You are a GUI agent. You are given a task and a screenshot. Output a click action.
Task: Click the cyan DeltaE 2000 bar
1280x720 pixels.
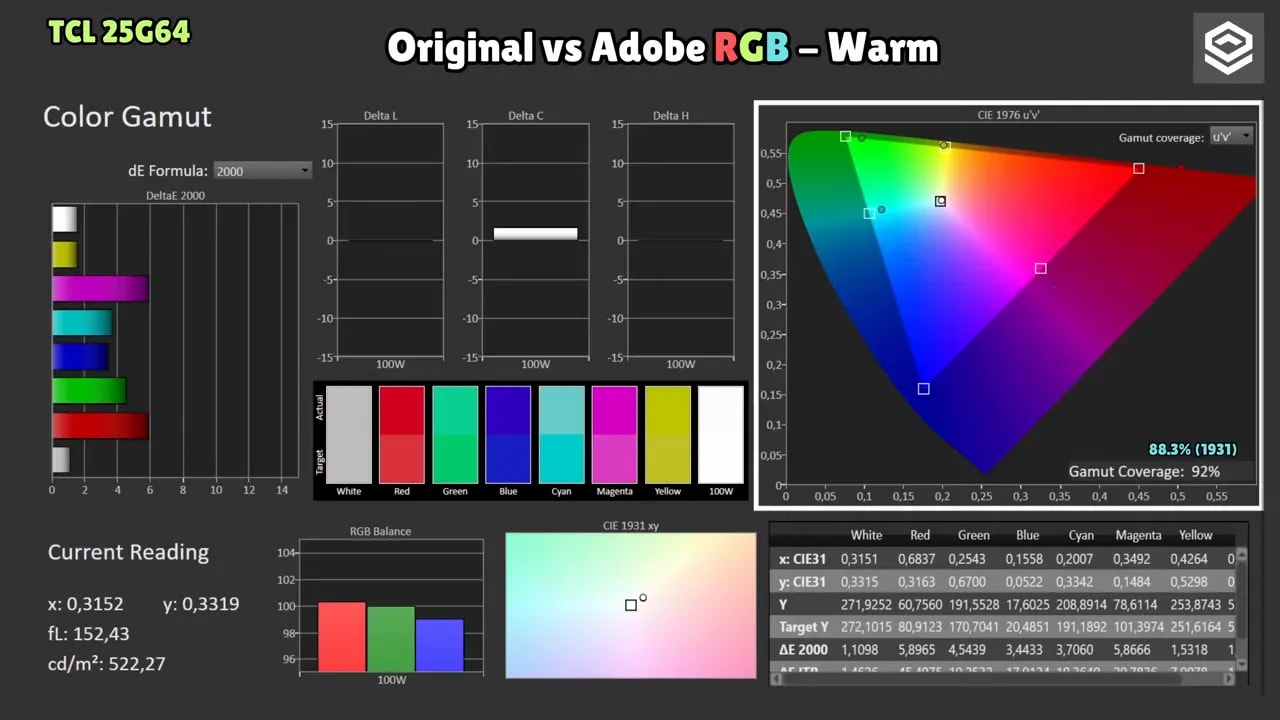[82, 323]
